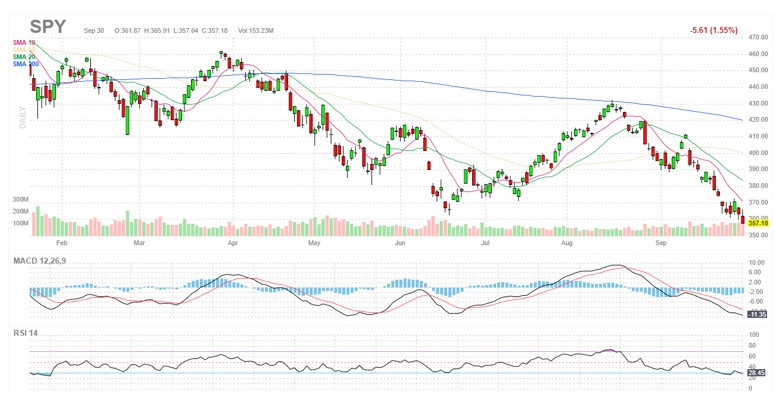The height and width of the screenshot is (405, 774).
Task: Click the '420.00' price axis label
Action: click(x=758, y=120)
